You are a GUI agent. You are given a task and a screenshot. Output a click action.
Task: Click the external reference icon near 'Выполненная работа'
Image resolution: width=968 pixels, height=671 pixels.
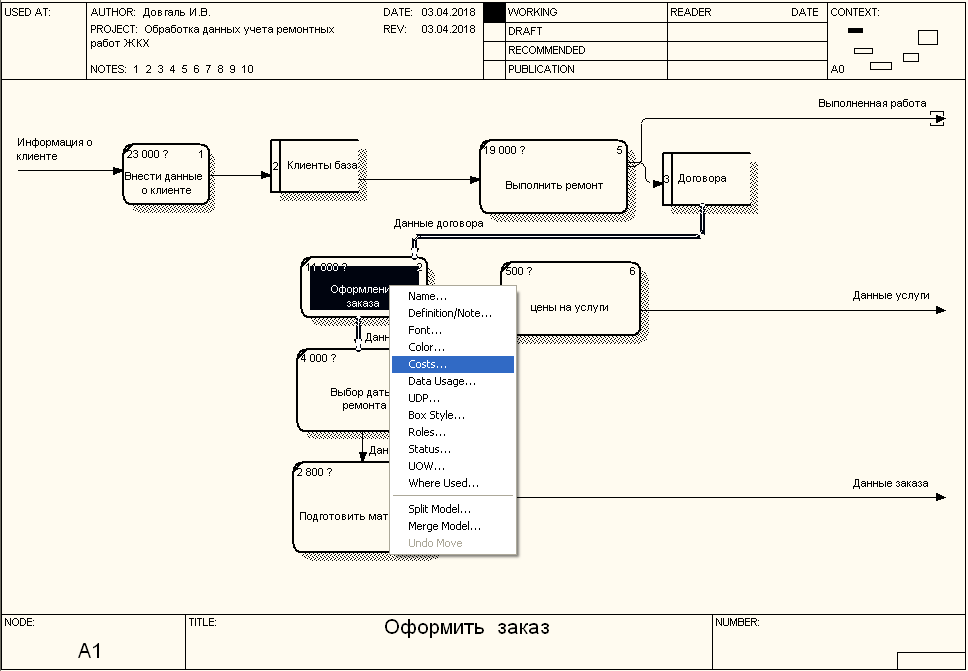pyautogui.click(x=937, y=119)
